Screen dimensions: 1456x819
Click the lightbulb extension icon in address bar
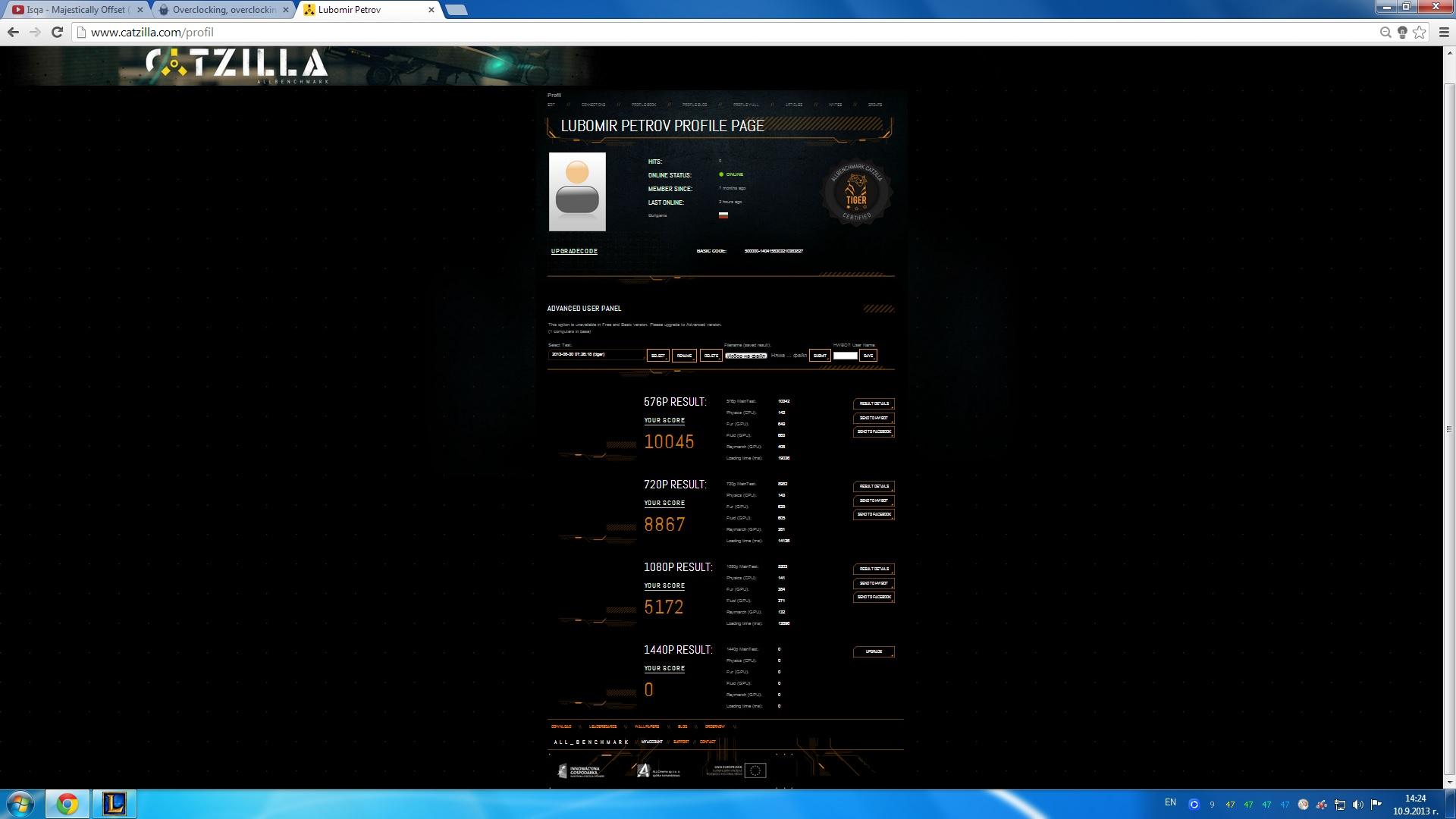pyautogui.click(x=1402, y=32)
